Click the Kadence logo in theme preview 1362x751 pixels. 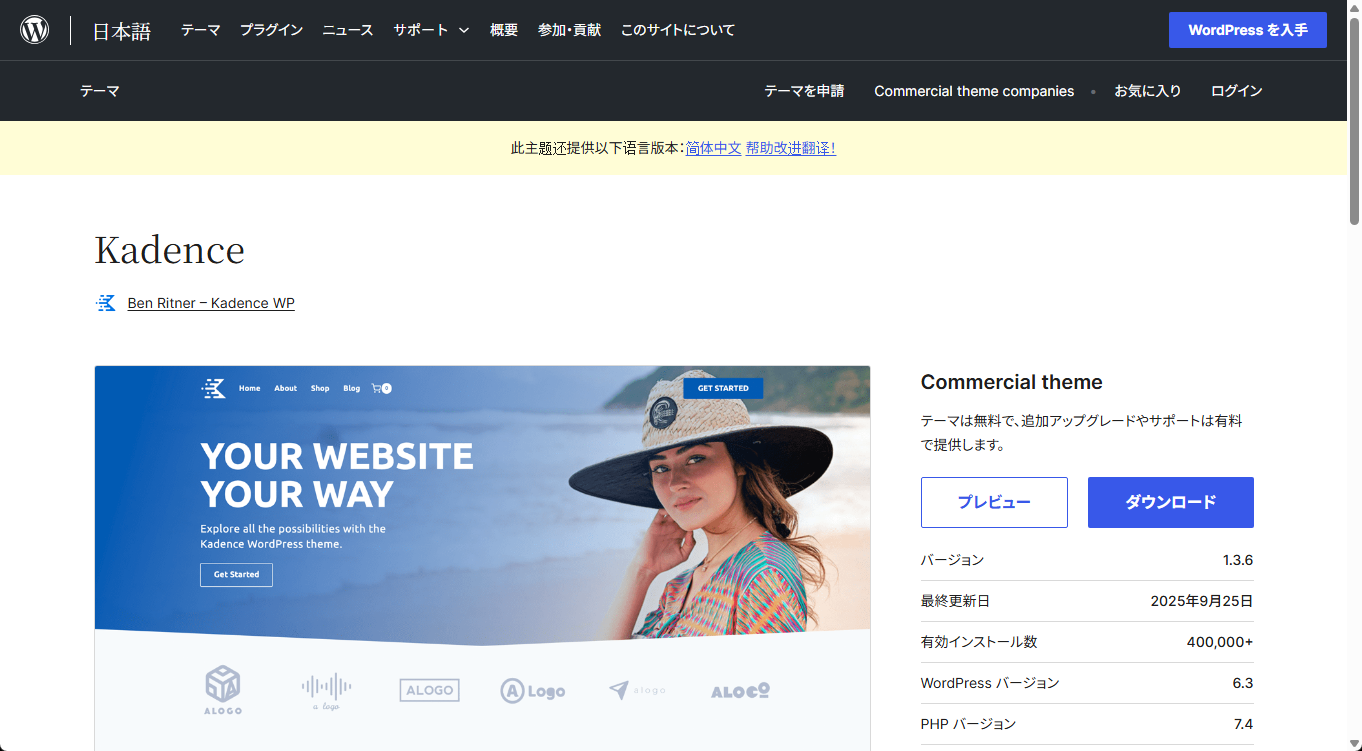pyautogui.click(x=214, y=388)
